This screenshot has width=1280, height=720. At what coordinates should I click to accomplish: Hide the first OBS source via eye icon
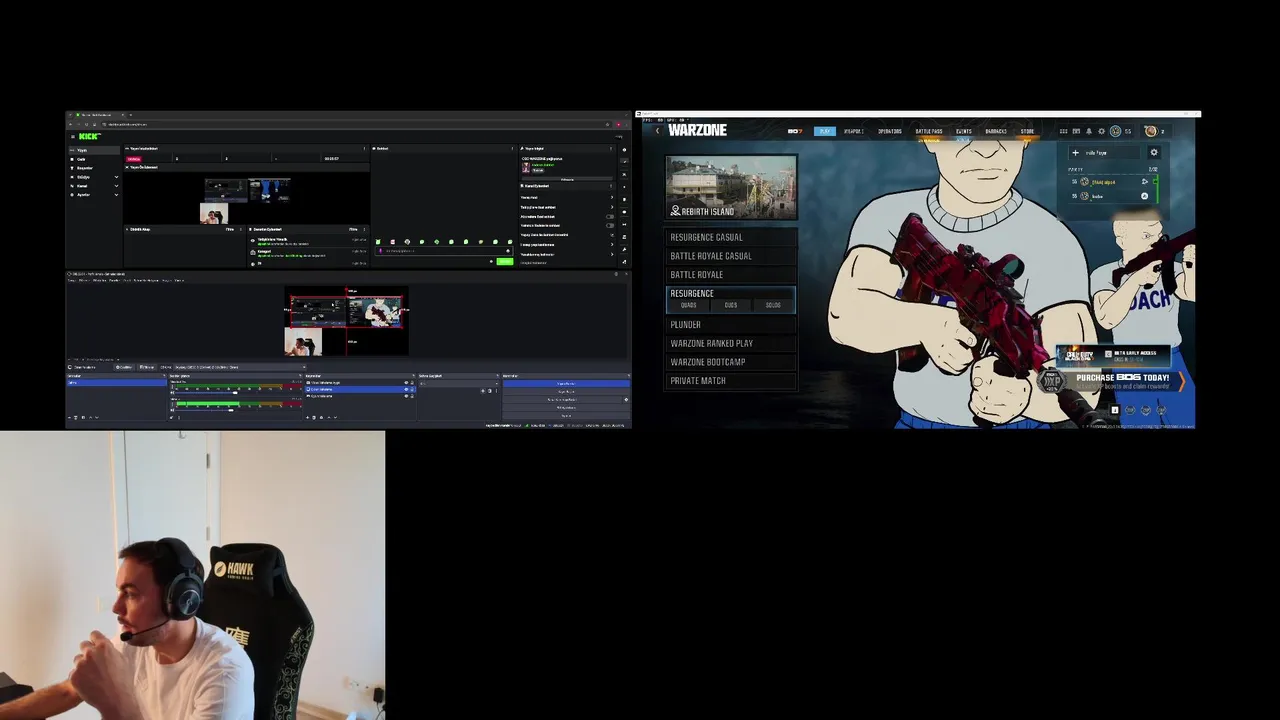[x=406, y=382]
